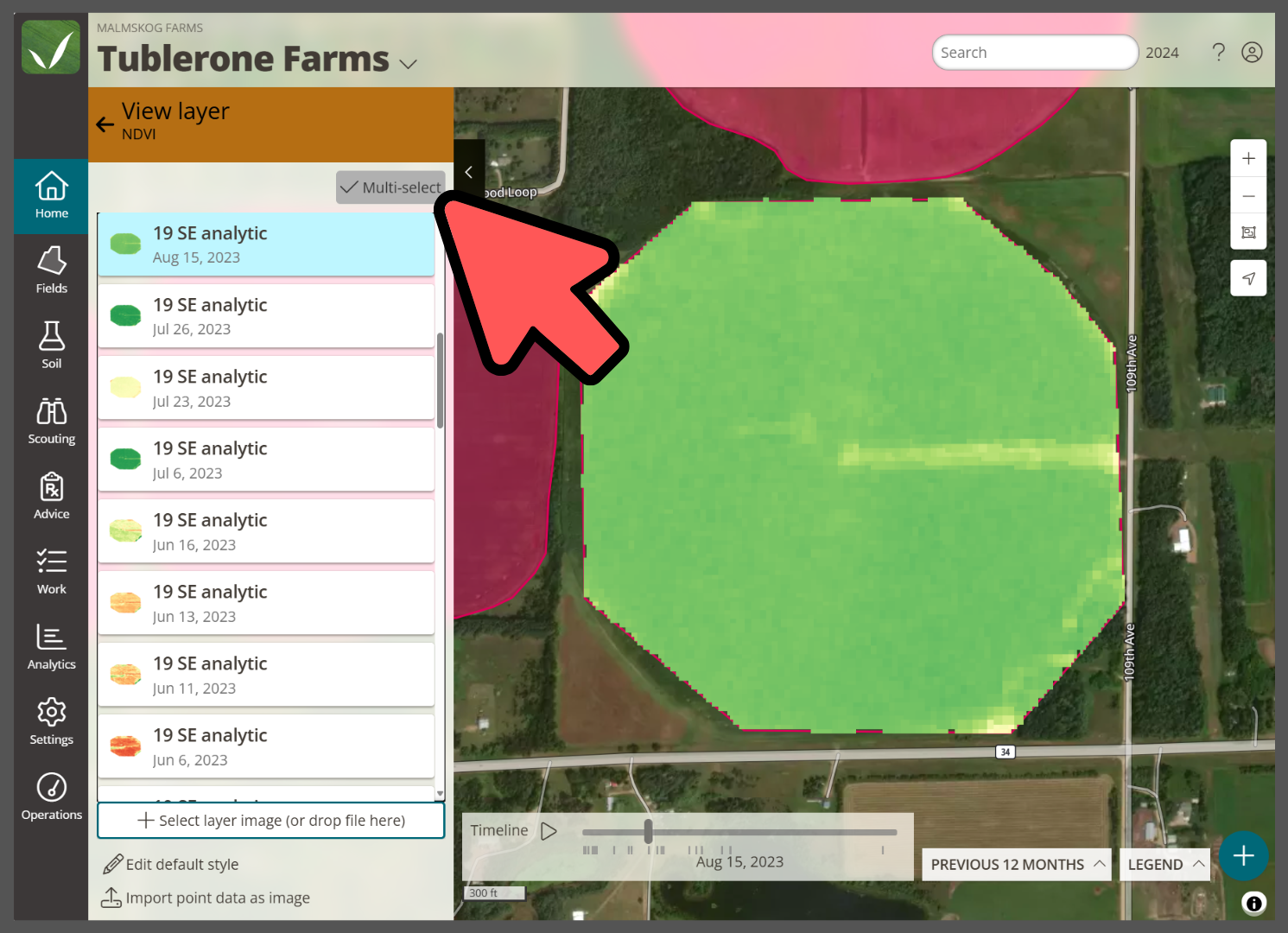
Task: Click the green leaf app logo
Action: coord(51,48)
